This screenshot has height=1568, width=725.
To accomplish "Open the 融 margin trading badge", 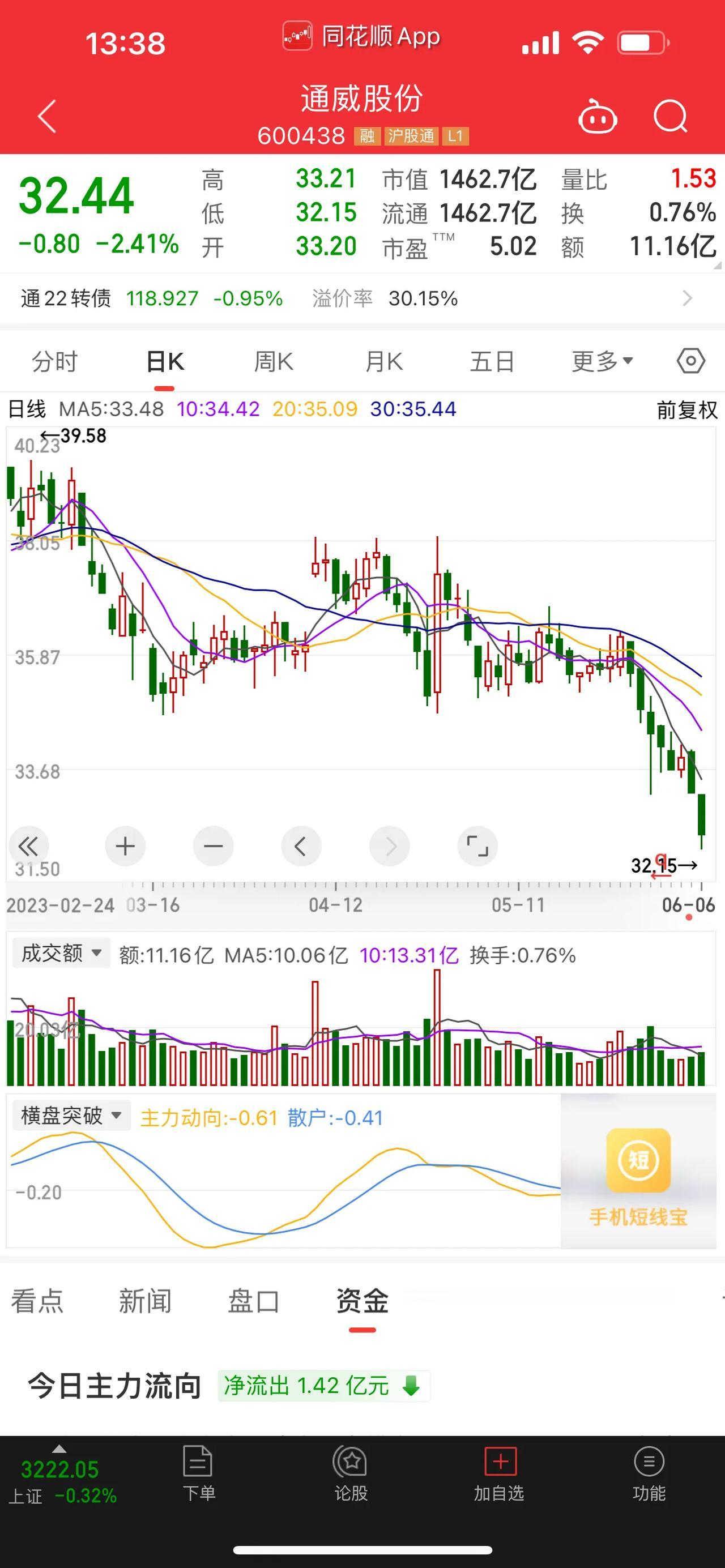I will (x=367, y=136).
